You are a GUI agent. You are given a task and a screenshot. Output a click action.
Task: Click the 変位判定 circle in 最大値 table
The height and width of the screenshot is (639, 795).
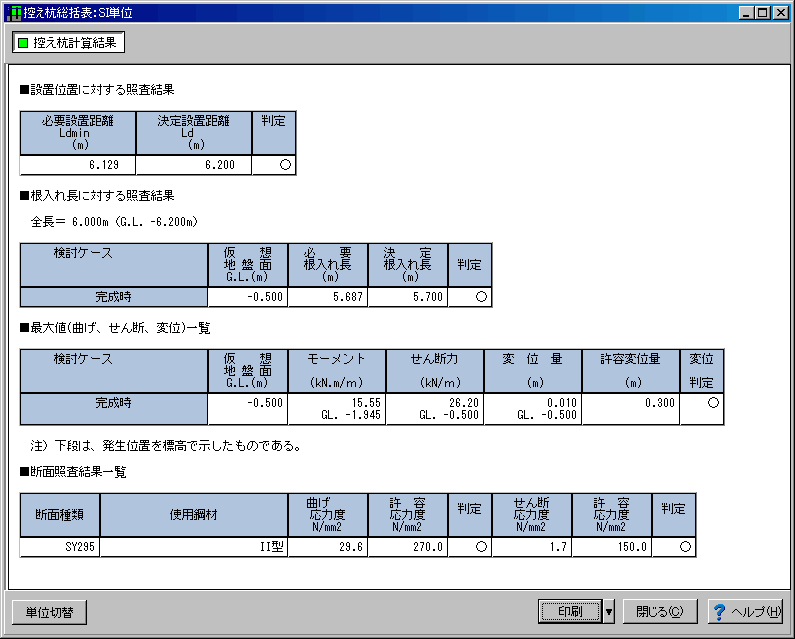(x=713, y=403)
